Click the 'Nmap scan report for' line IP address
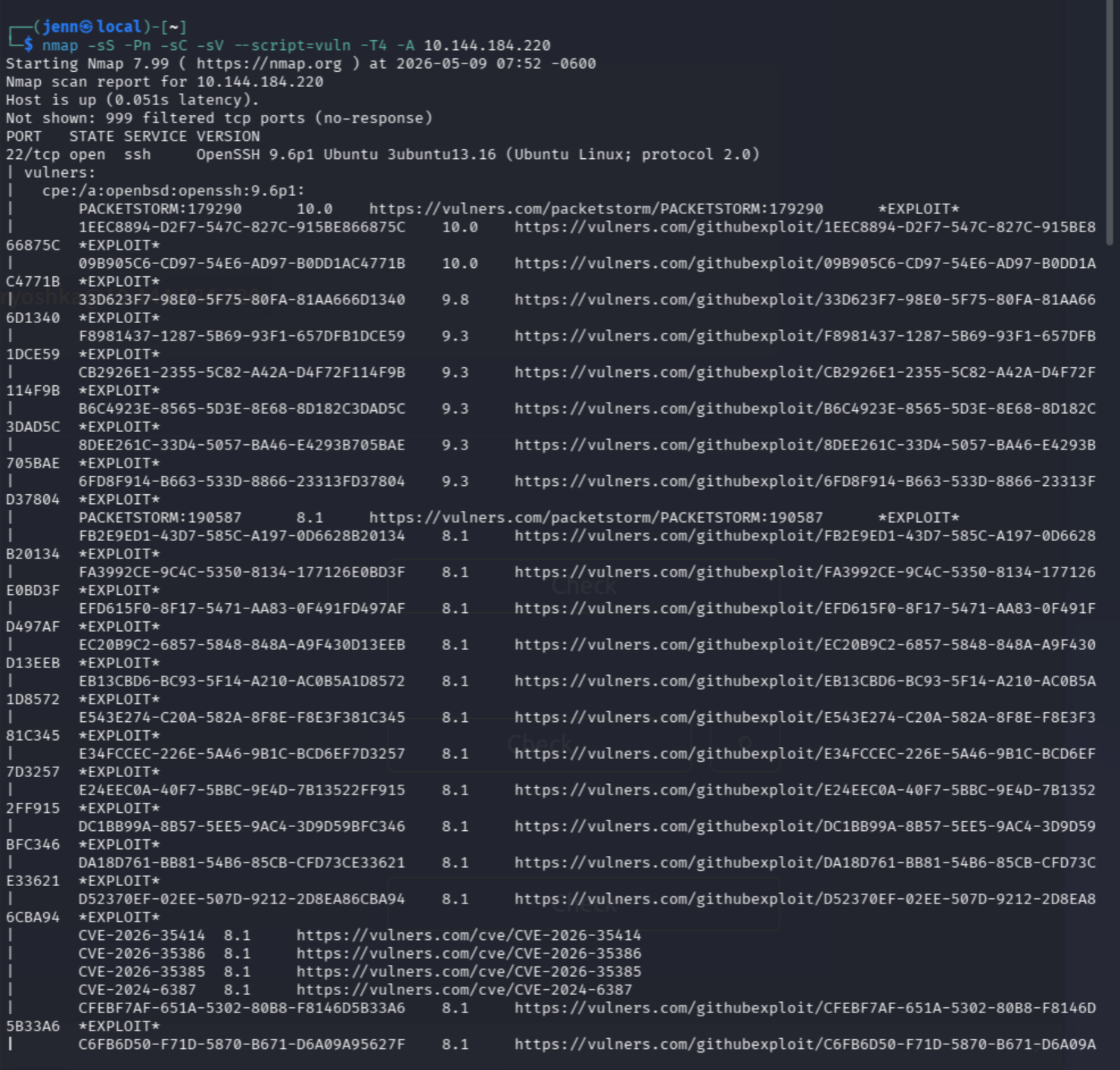Viewport: 1120px width, 1070px height. (260, 82)
